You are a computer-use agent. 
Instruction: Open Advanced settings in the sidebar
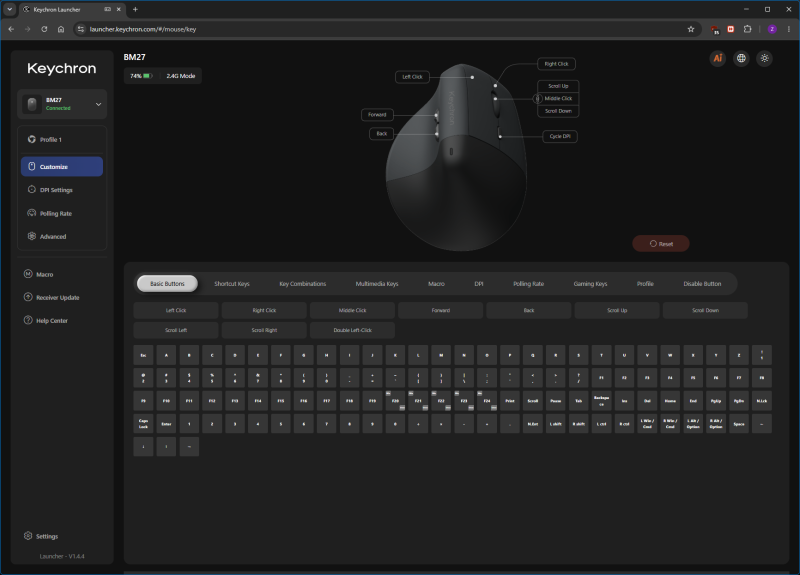pyautogui.click(x=62, y=236)
